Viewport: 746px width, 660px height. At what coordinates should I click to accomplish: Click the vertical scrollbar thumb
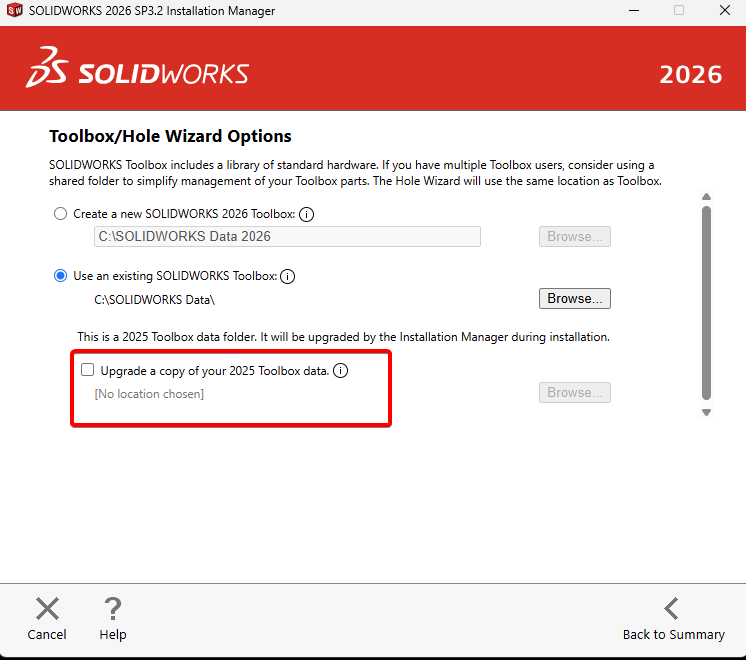click(707, 303)
